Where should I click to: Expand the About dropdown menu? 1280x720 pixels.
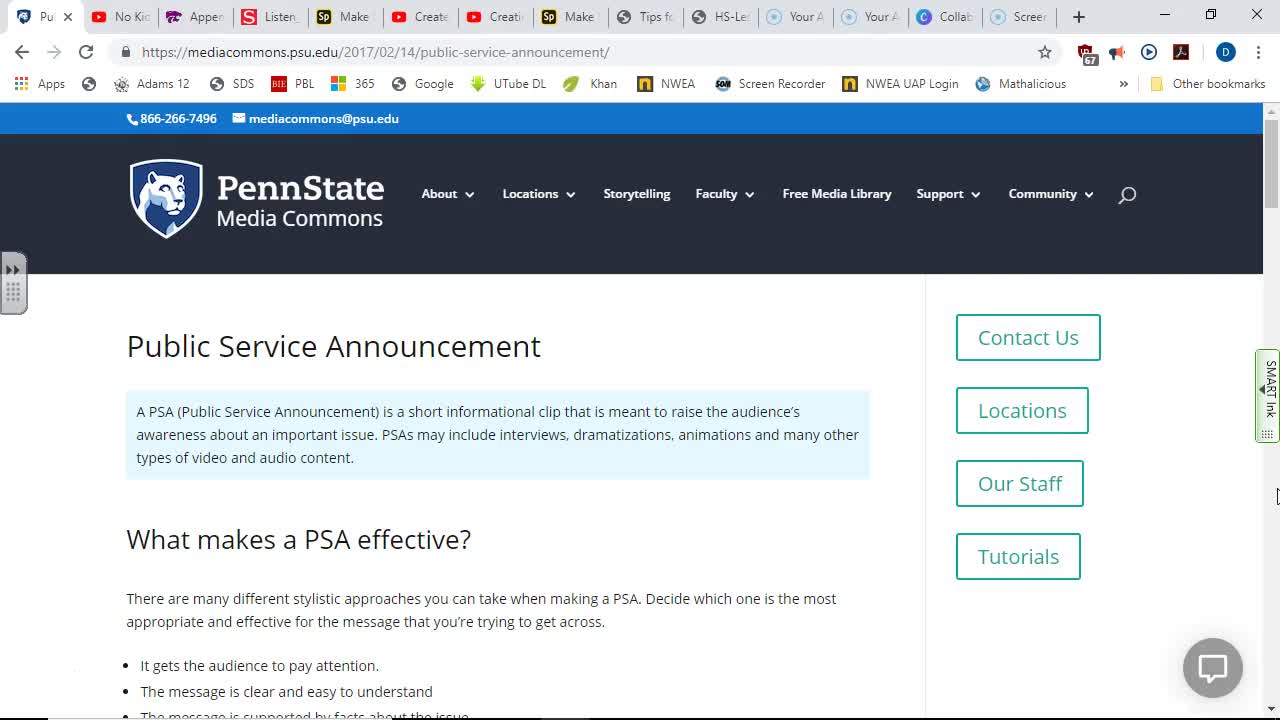(x=447, y=194)
